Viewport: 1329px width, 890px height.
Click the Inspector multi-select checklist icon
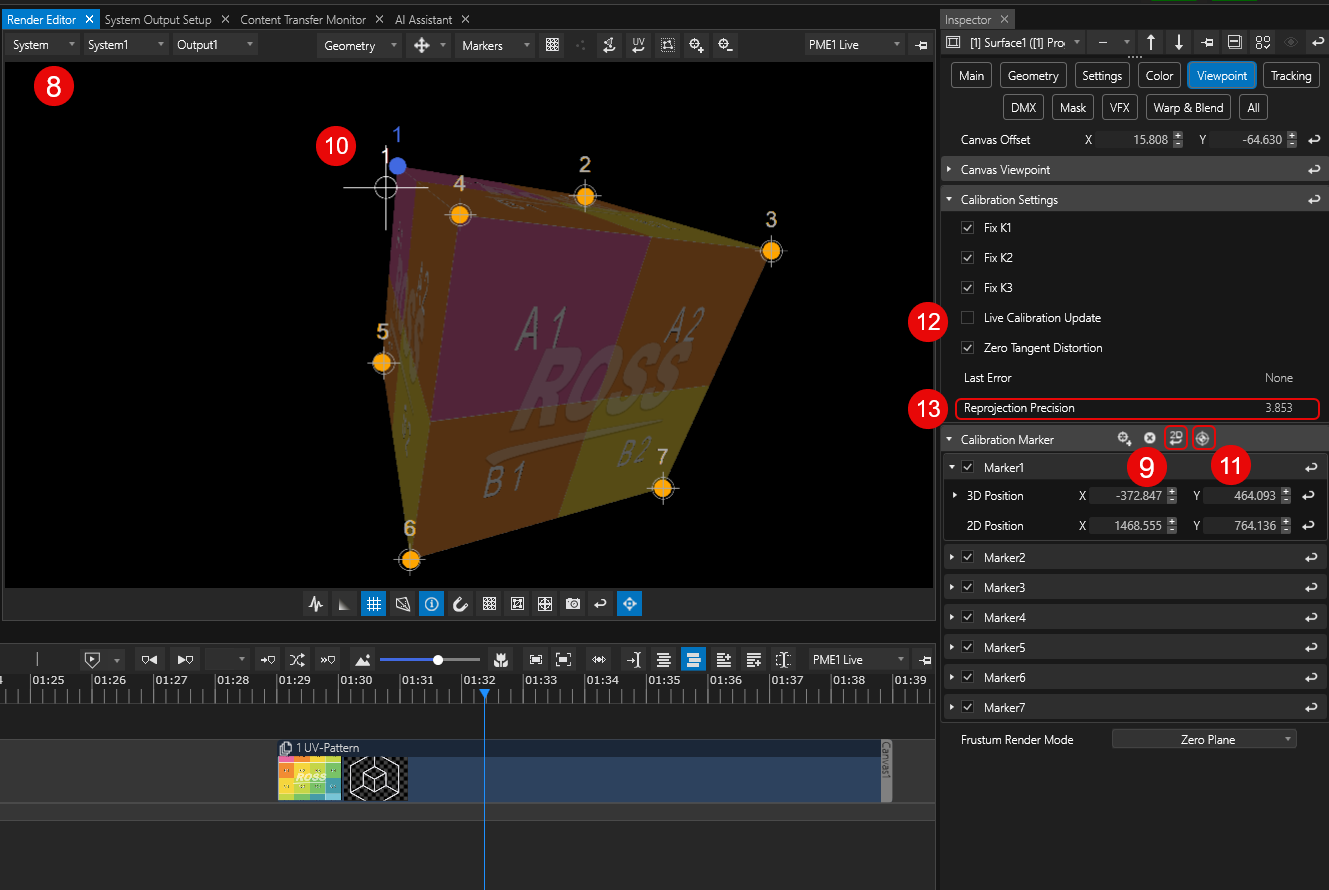[x=1263, y=42]
